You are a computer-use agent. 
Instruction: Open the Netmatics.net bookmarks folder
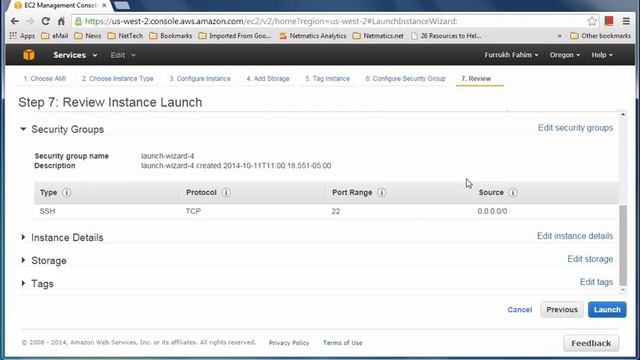(378, 36)
